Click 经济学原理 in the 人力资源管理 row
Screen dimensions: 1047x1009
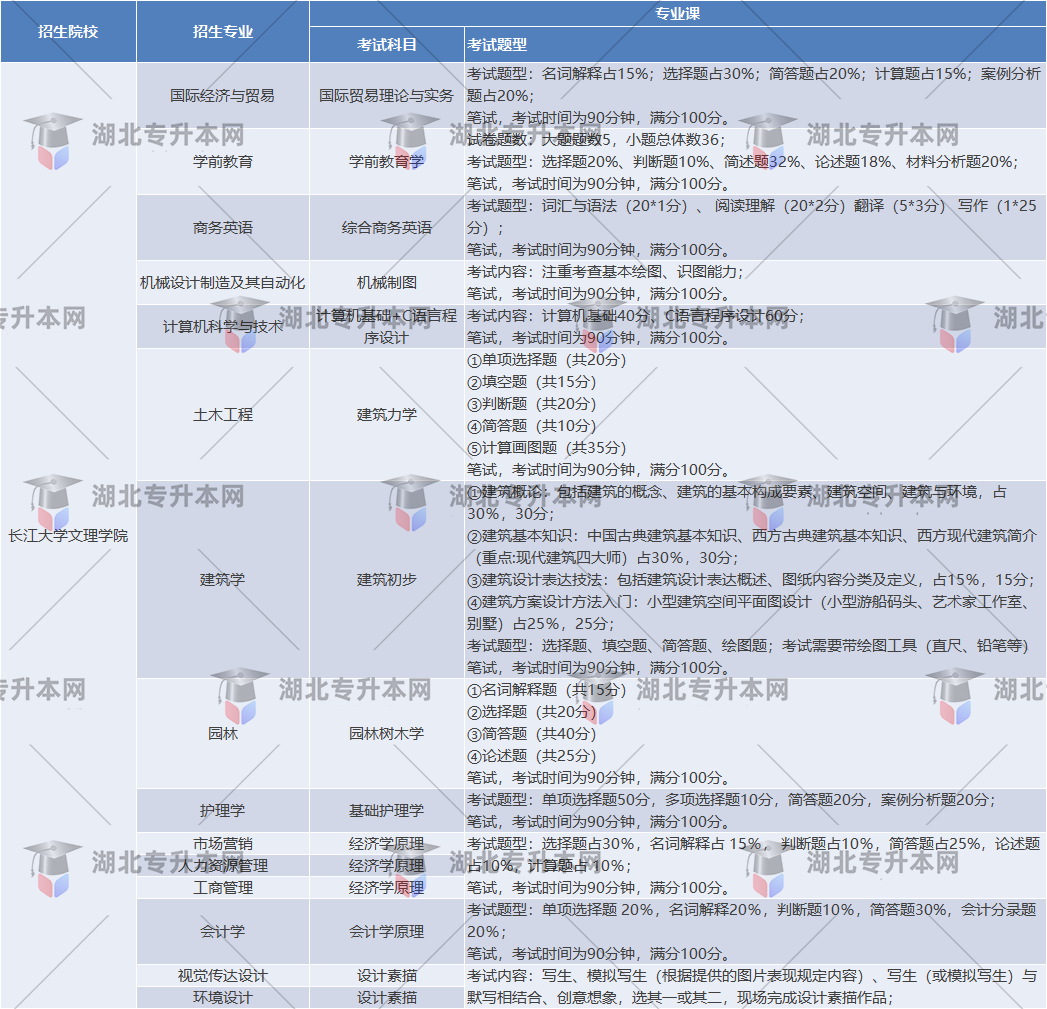(387, 866)
